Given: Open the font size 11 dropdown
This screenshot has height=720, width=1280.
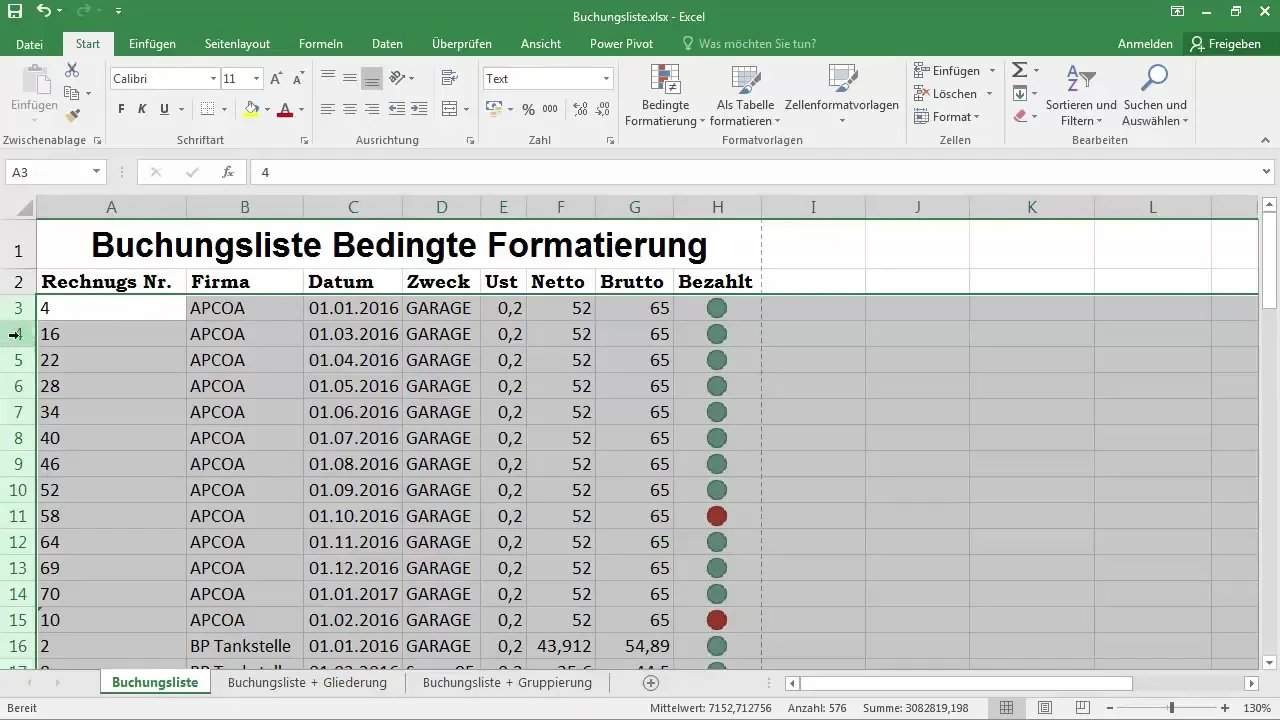Looking at the screenshot, I should 257,79.
